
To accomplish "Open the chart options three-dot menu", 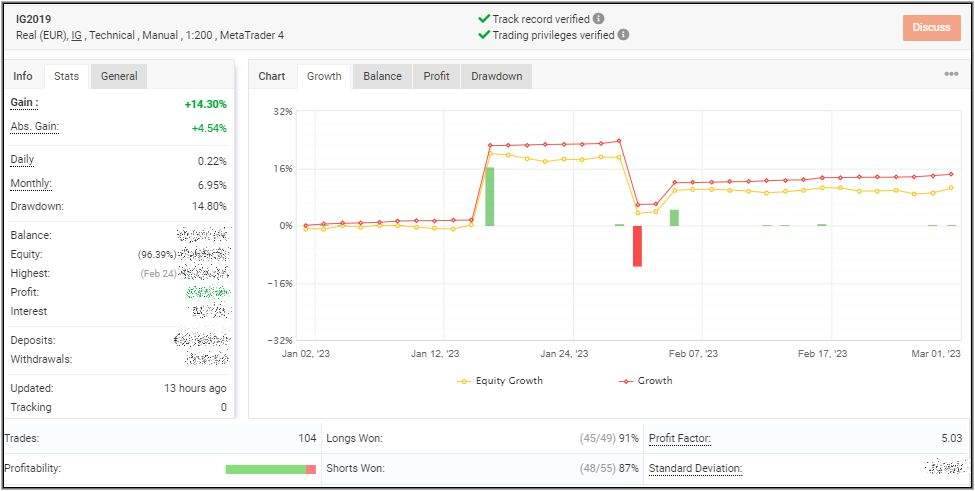I will pos(951,74).
